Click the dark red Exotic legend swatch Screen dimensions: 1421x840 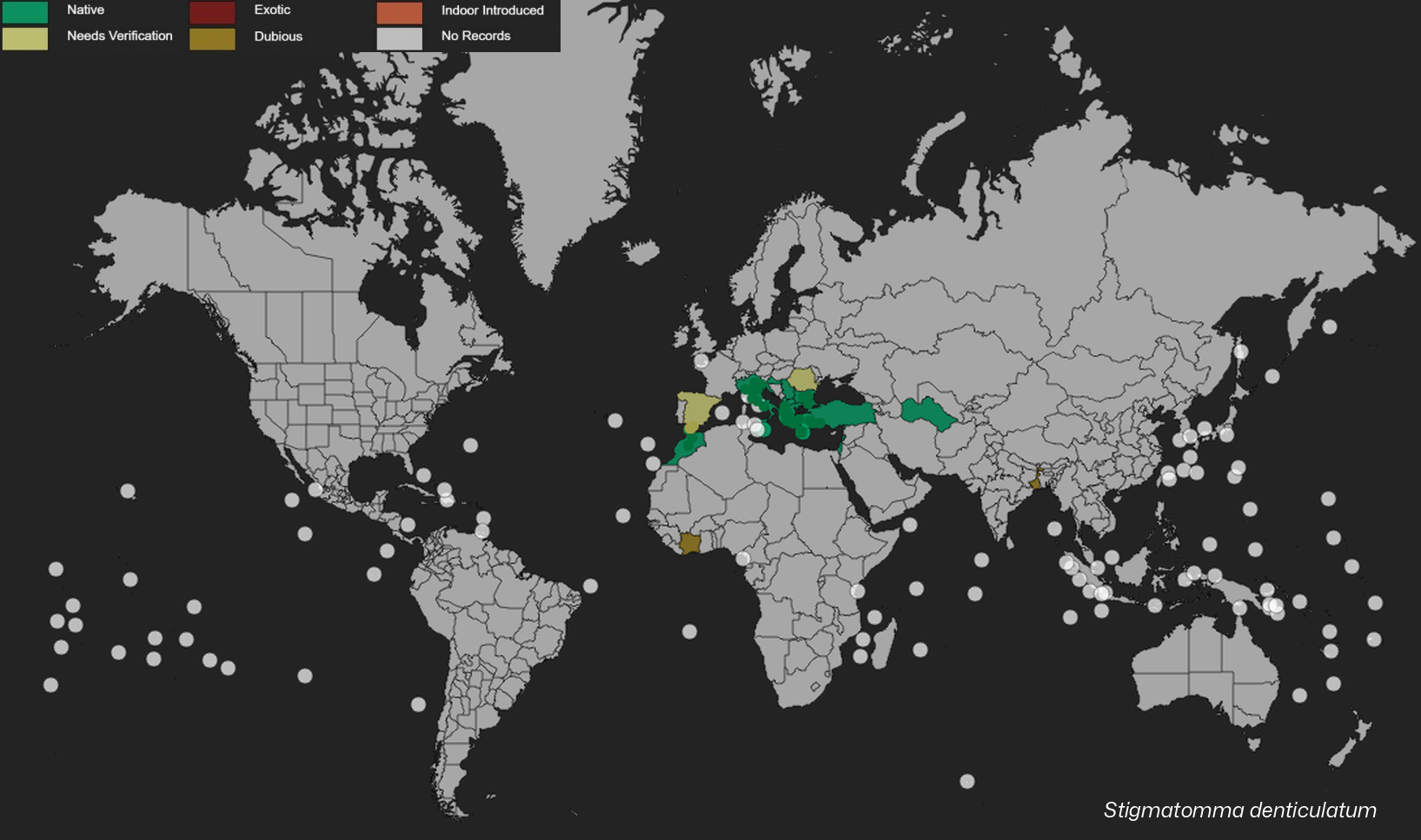pos(212,12)
